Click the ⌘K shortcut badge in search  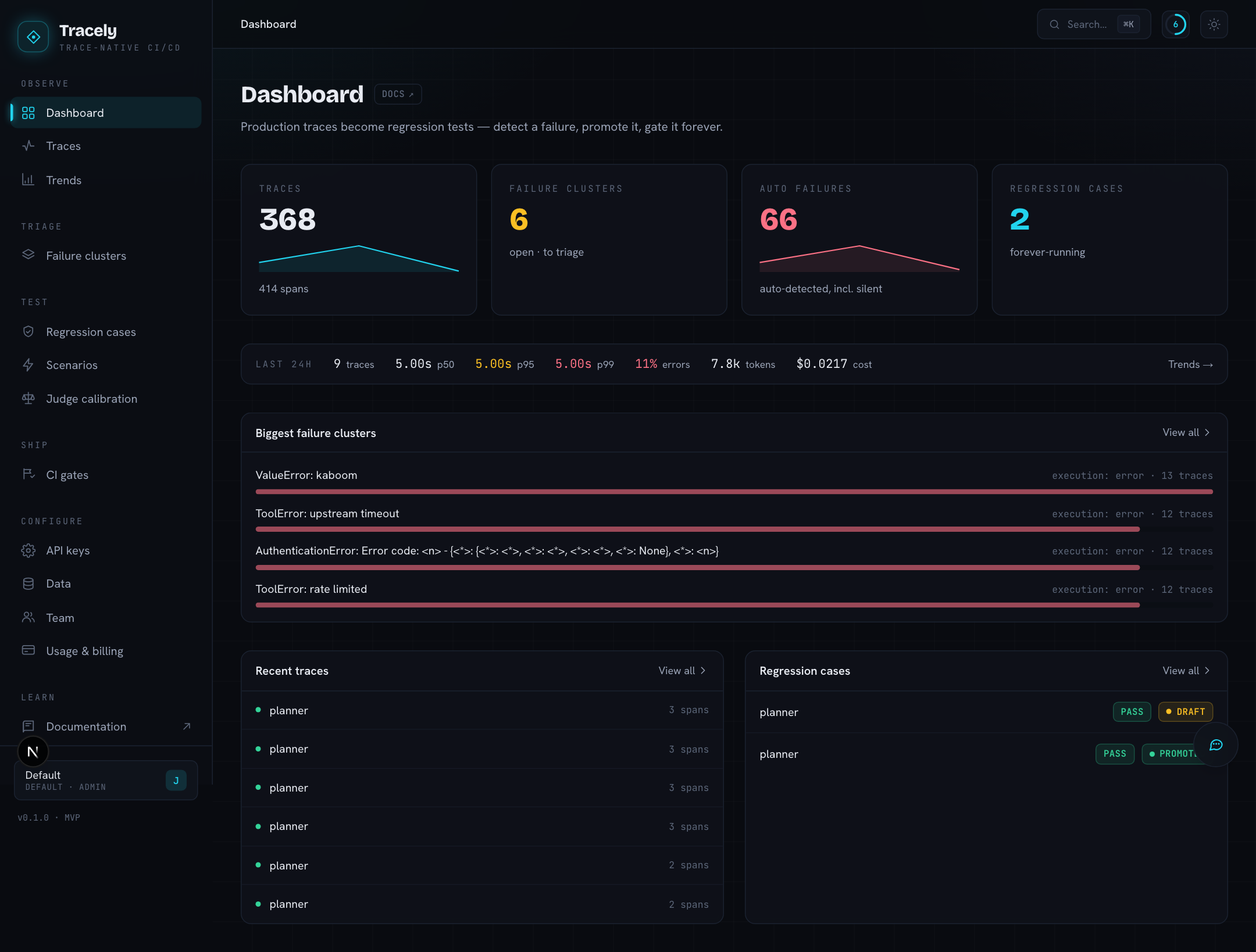(x=1128, y=24)
